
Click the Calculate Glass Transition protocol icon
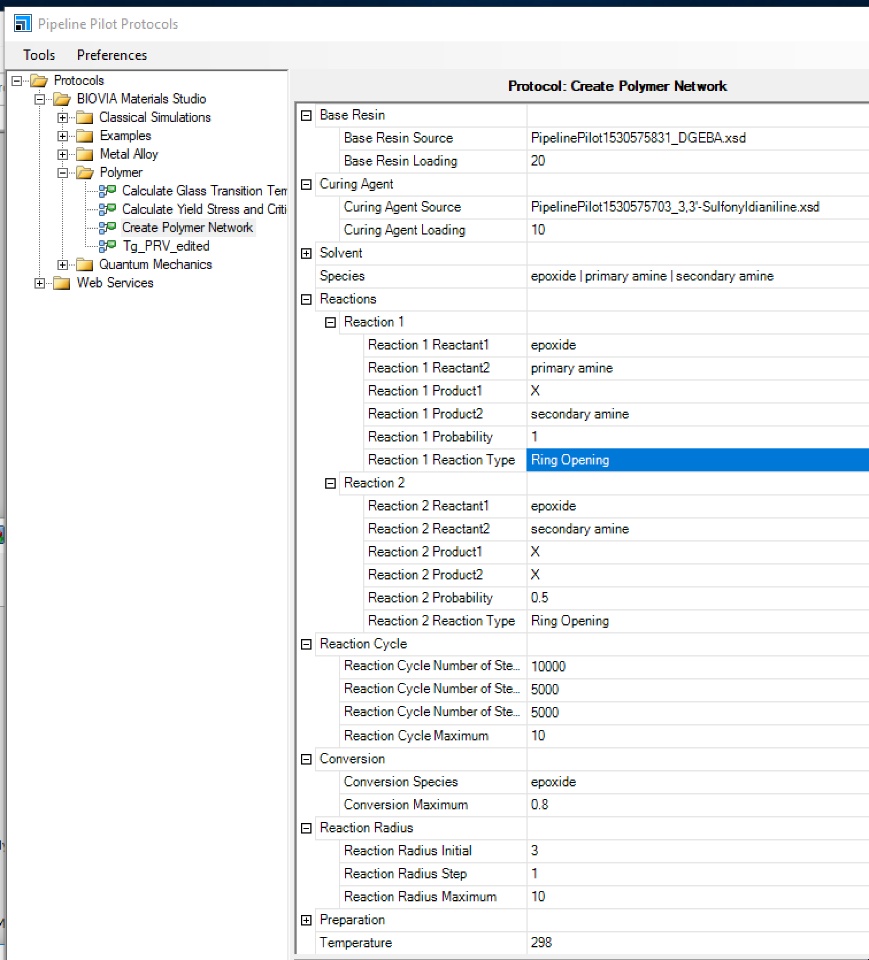click(x=108, y=191)
